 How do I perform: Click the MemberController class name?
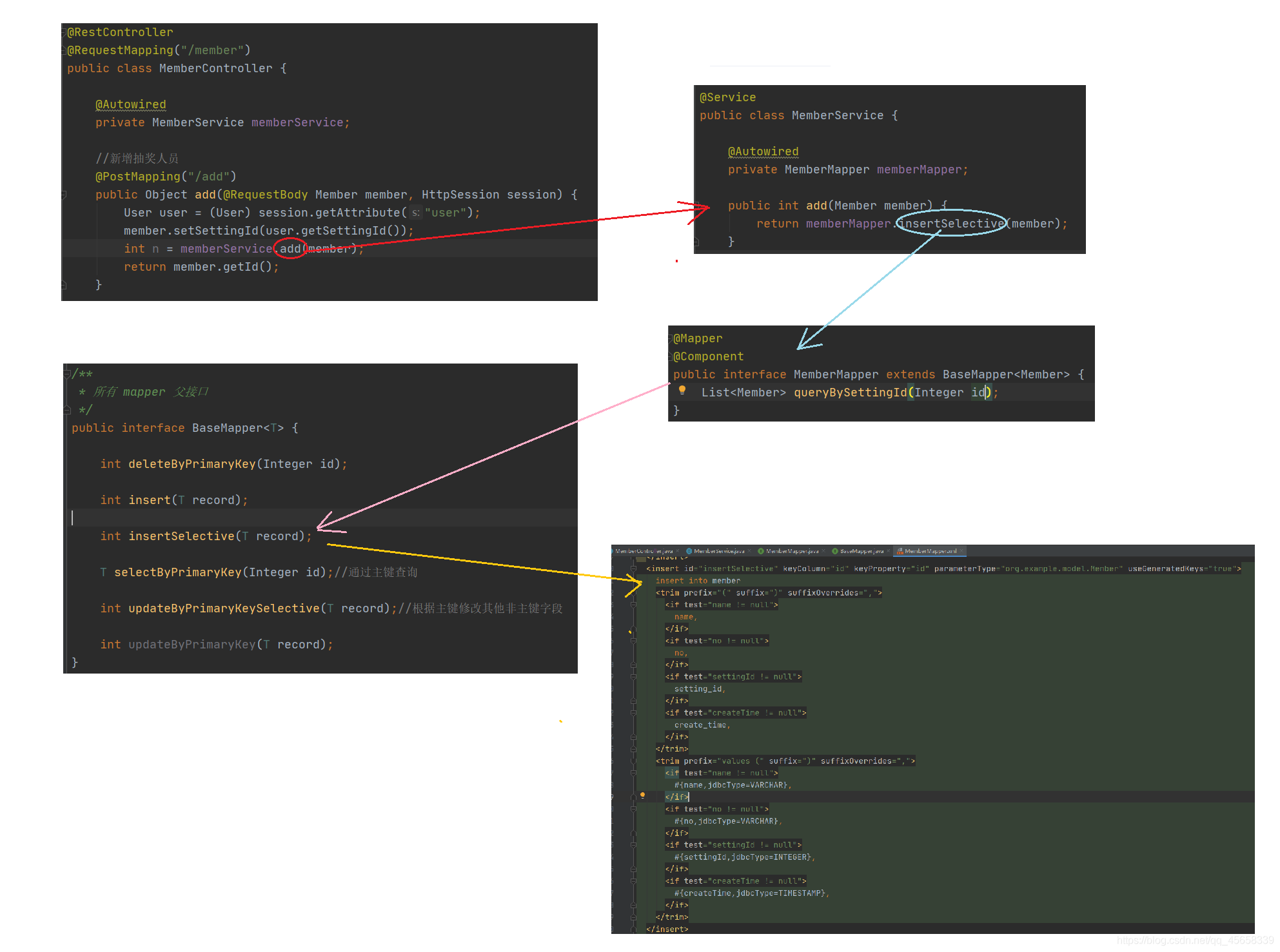tap(215, 68)
